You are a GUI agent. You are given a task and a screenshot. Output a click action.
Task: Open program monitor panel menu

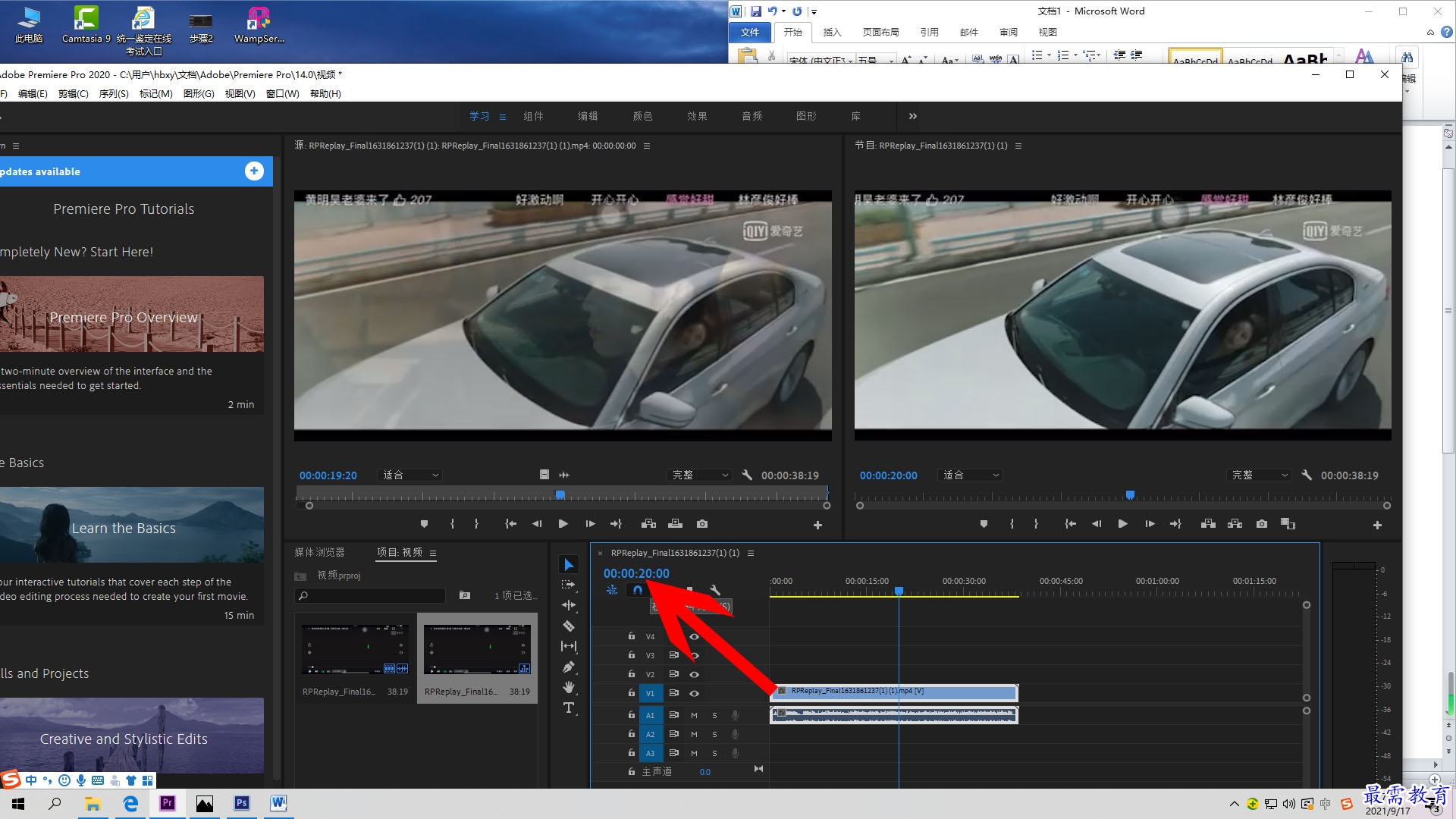pyautogui.click(x=1018, y=146)
